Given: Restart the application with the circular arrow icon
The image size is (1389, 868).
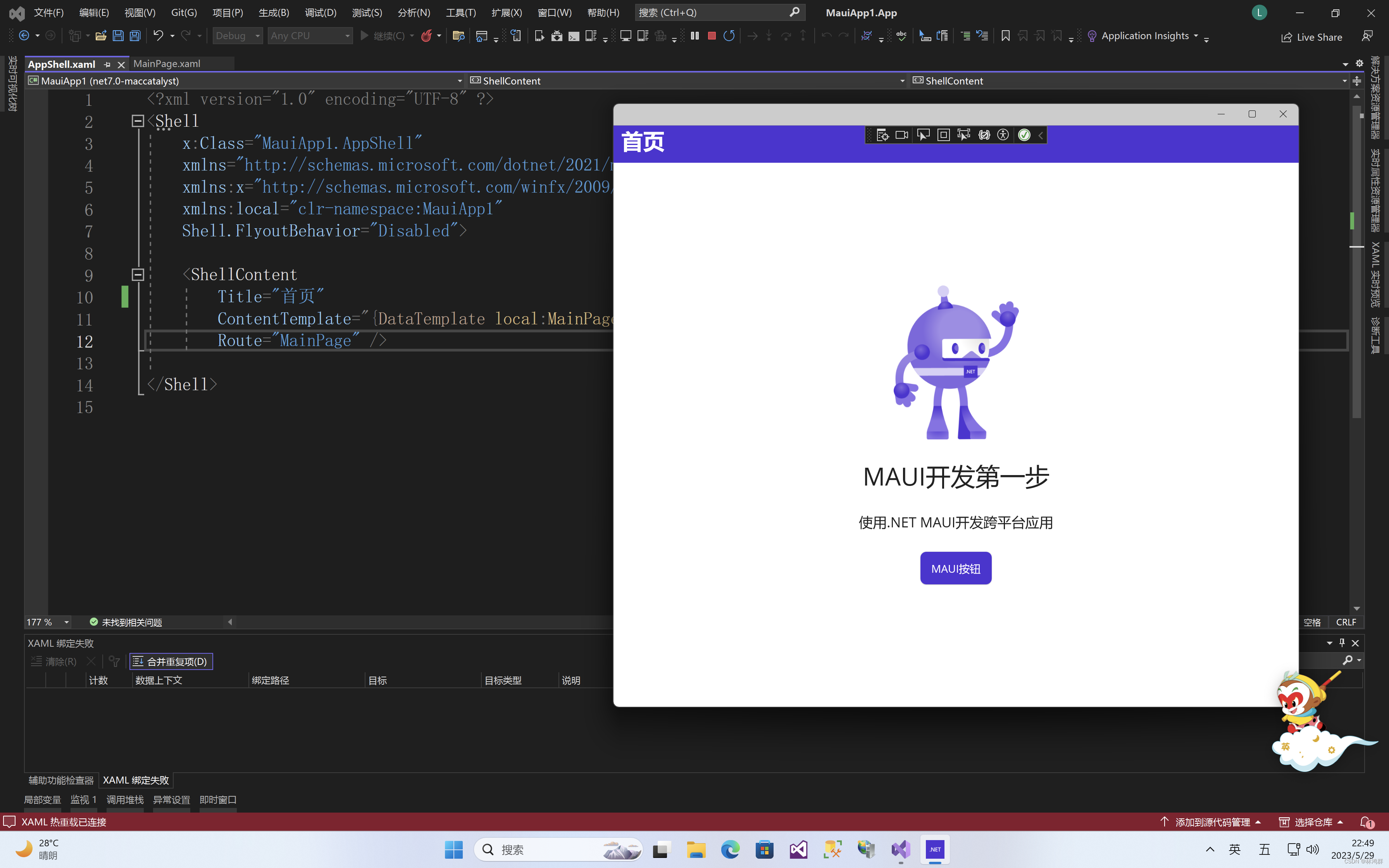Looking at the screenshot, I should 729,36.
